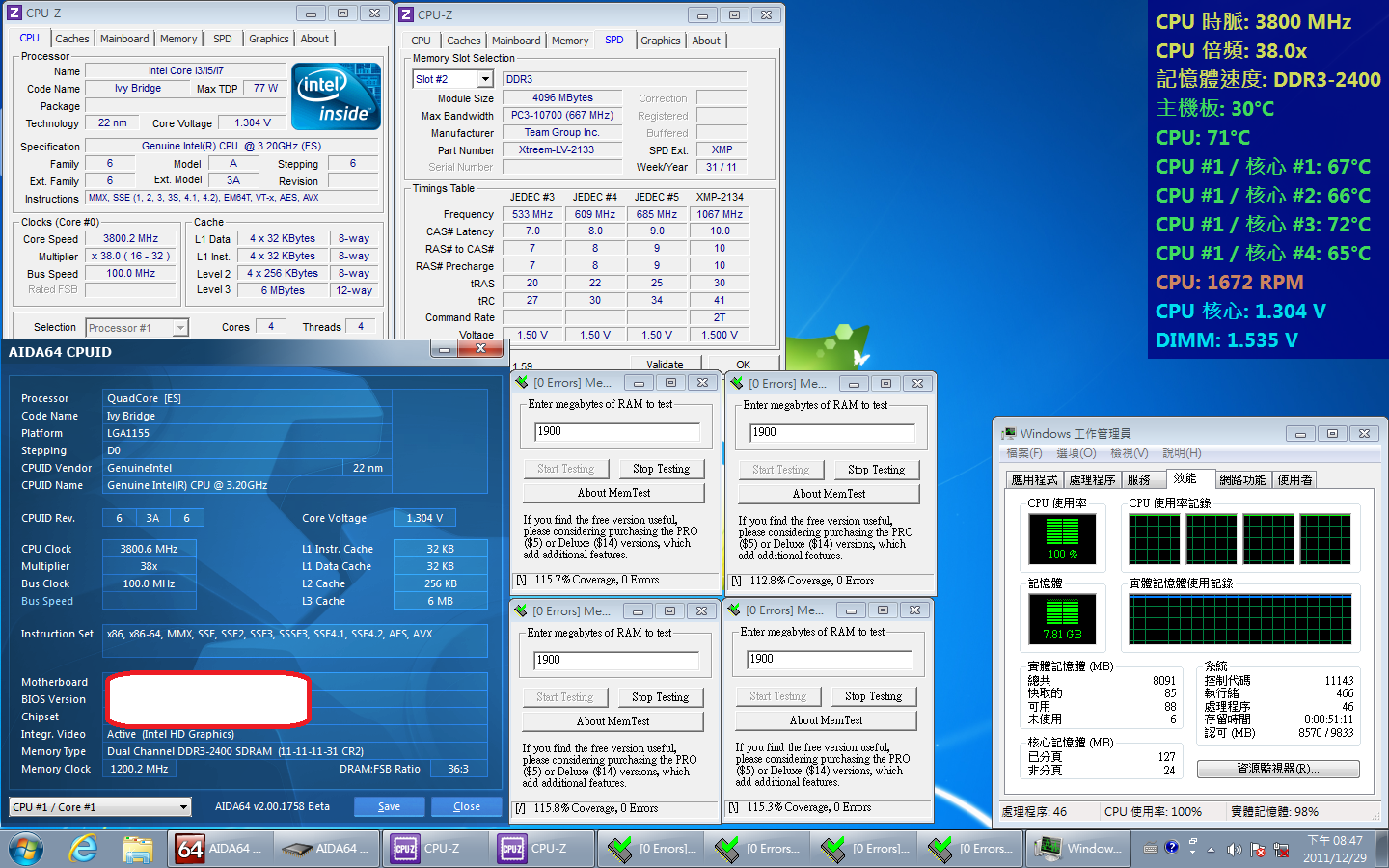This screenshot has height=868, width=1389.
Task: Click the taskbar clock showing 下午 08:47
Action: pyautogui.click(x=1334, y=849)
